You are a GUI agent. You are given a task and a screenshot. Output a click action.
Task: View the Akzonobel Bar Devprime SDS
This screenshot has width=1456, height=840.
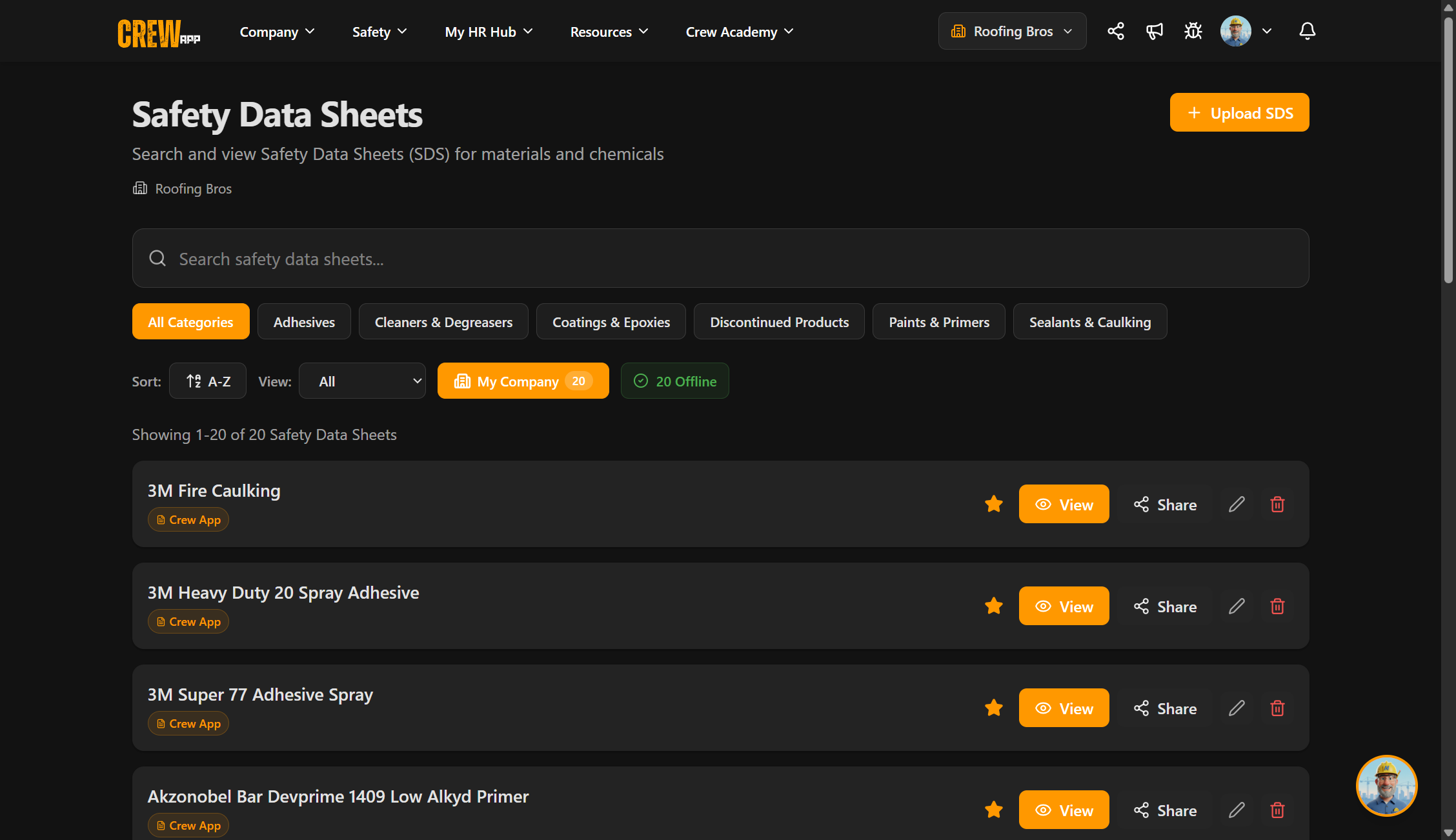[x=1064, y=810]
